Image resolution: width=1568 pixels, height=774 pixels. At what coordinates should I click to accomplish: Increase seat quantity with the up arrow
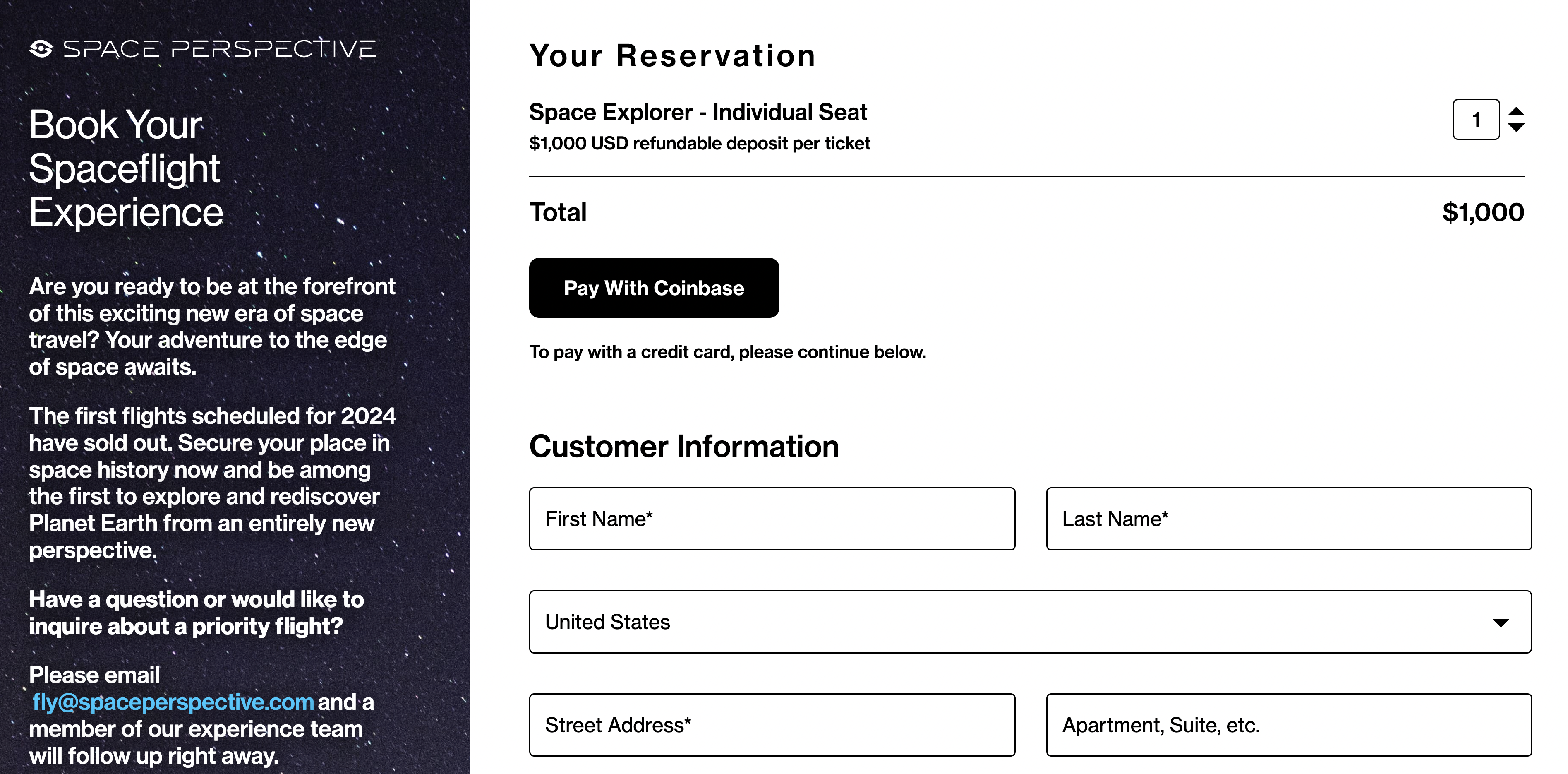[x=1515, y=111]
